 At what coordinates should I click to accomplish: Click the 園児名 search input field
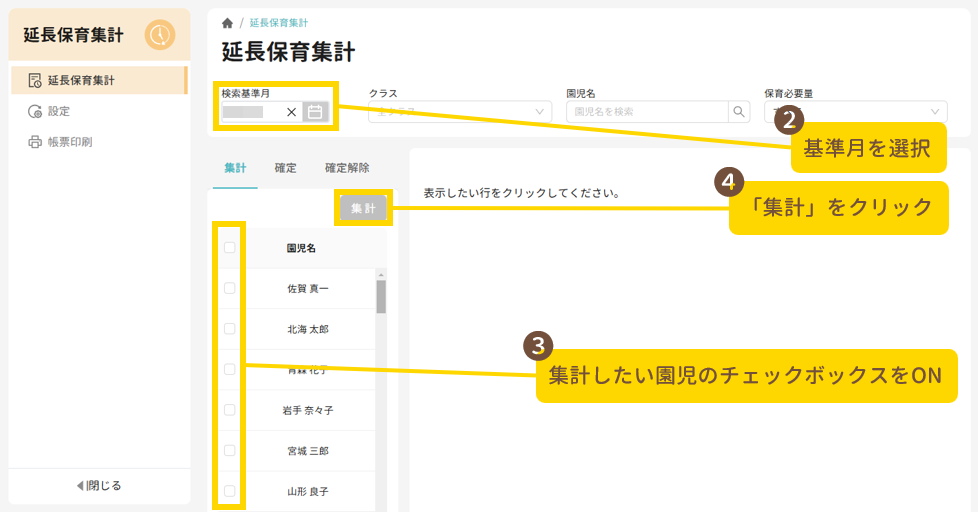pos(646,112)
